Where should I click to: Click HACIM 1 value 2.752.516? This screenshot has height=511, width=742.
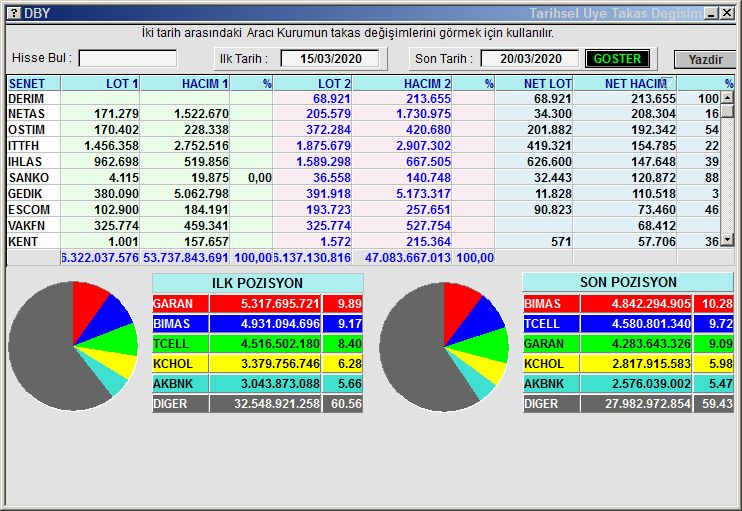201,146
